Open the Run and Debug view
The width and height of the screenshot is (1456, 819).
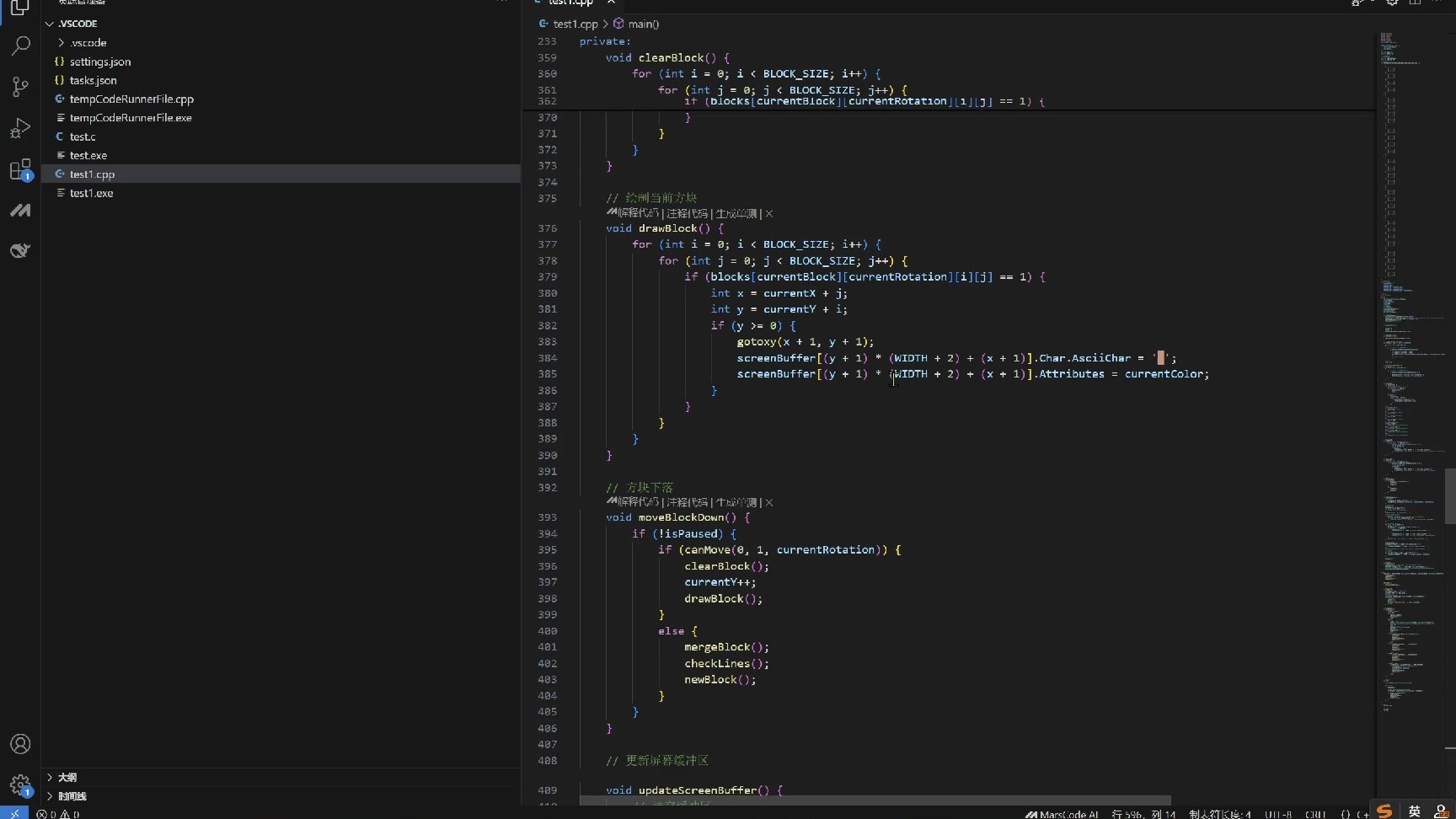tap(20, 128)
